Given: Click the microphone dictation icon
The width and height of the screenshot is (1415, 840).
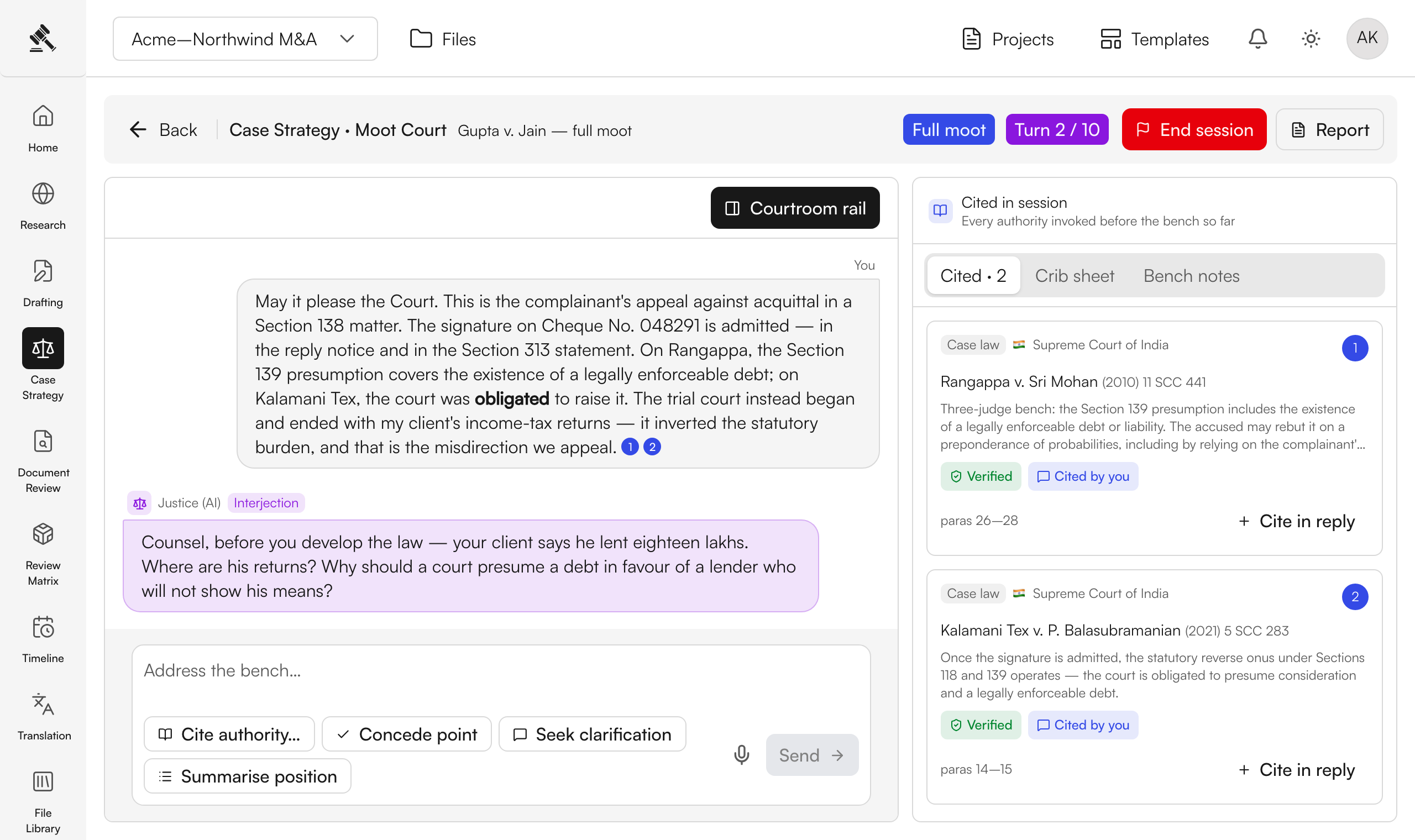Looking at the screenshot, I should click(741, 754).
